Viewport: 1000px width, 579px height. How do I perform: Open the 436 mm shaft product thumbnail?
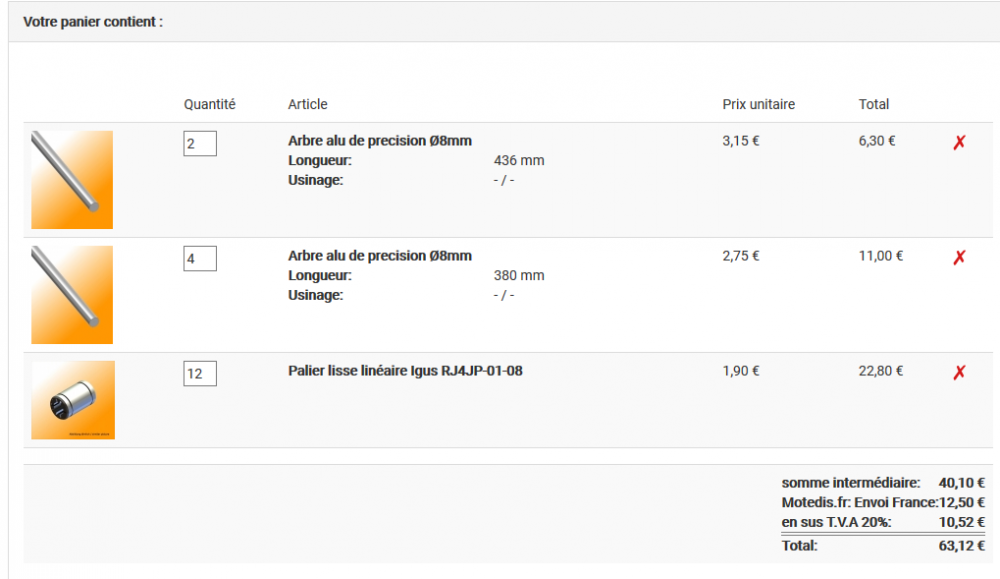click(72, 179)
